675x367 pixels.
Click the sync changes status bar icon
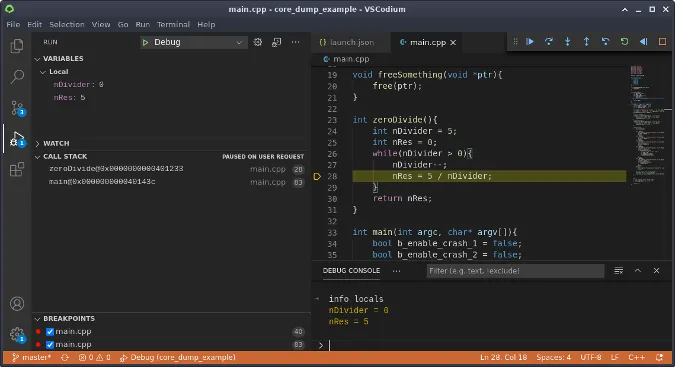pos(65,358)
